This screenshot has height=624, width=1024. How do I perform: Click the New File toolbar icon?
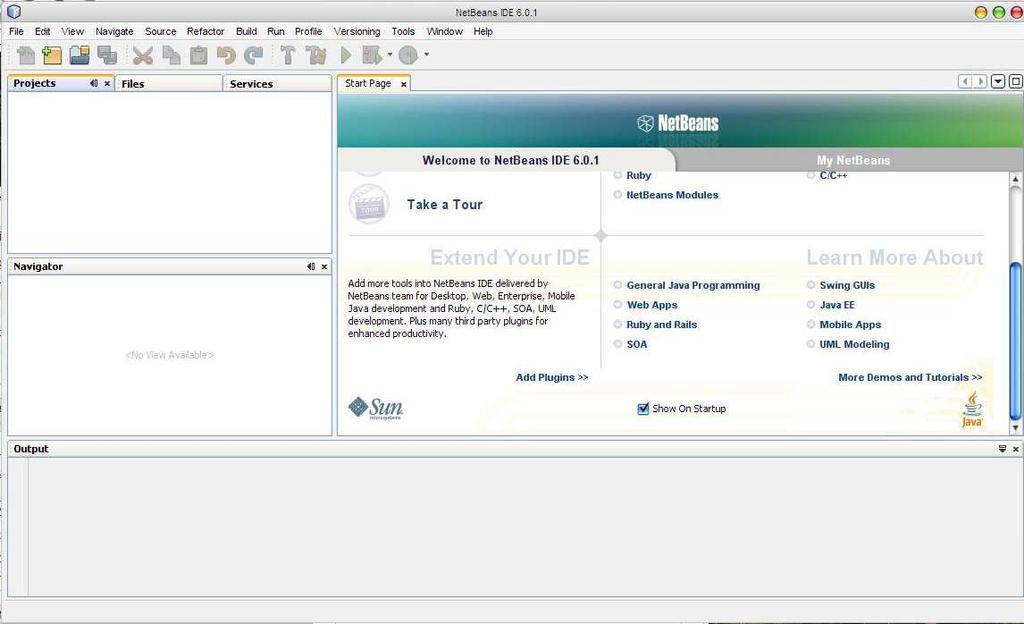[25, 55]
